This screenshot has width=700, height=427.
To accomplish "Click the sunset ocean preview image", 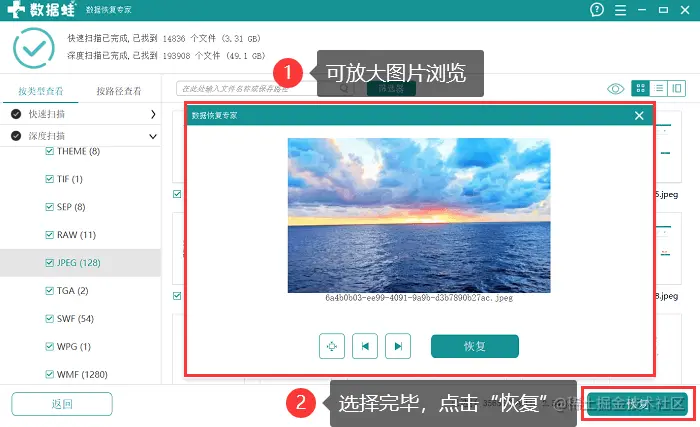I will point(419,215).
